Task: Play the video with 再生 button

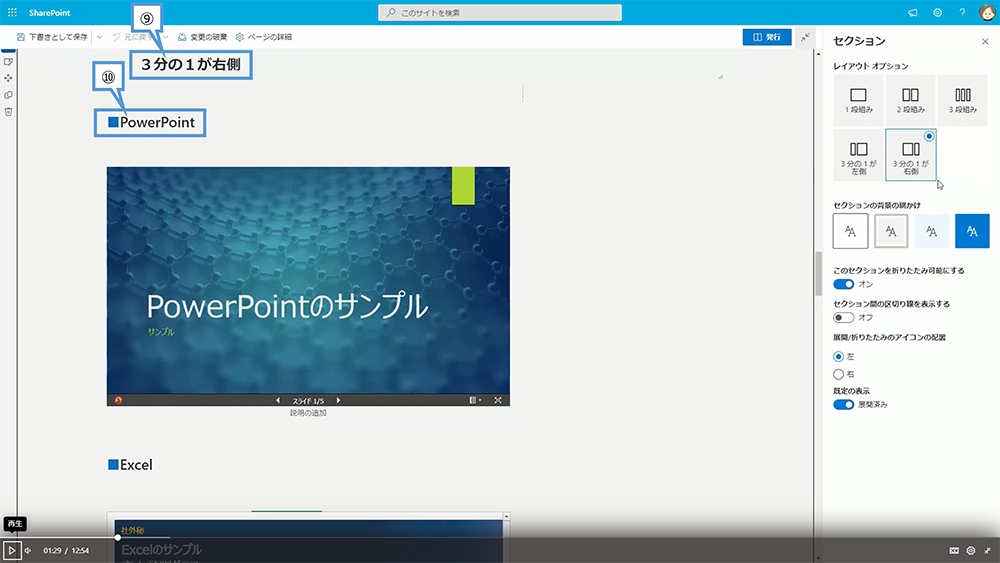Action: tap(11, 550)
